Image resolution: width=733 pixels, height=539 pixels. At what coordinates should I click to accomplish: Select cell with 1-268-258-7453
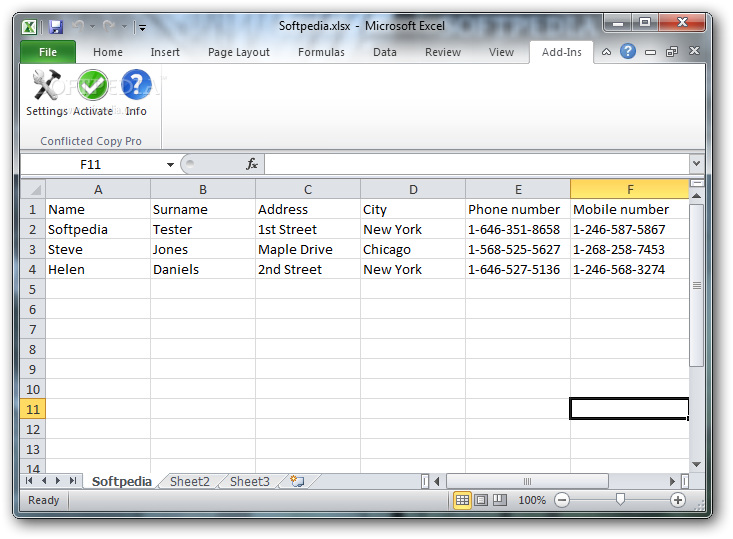coord(630,250)
